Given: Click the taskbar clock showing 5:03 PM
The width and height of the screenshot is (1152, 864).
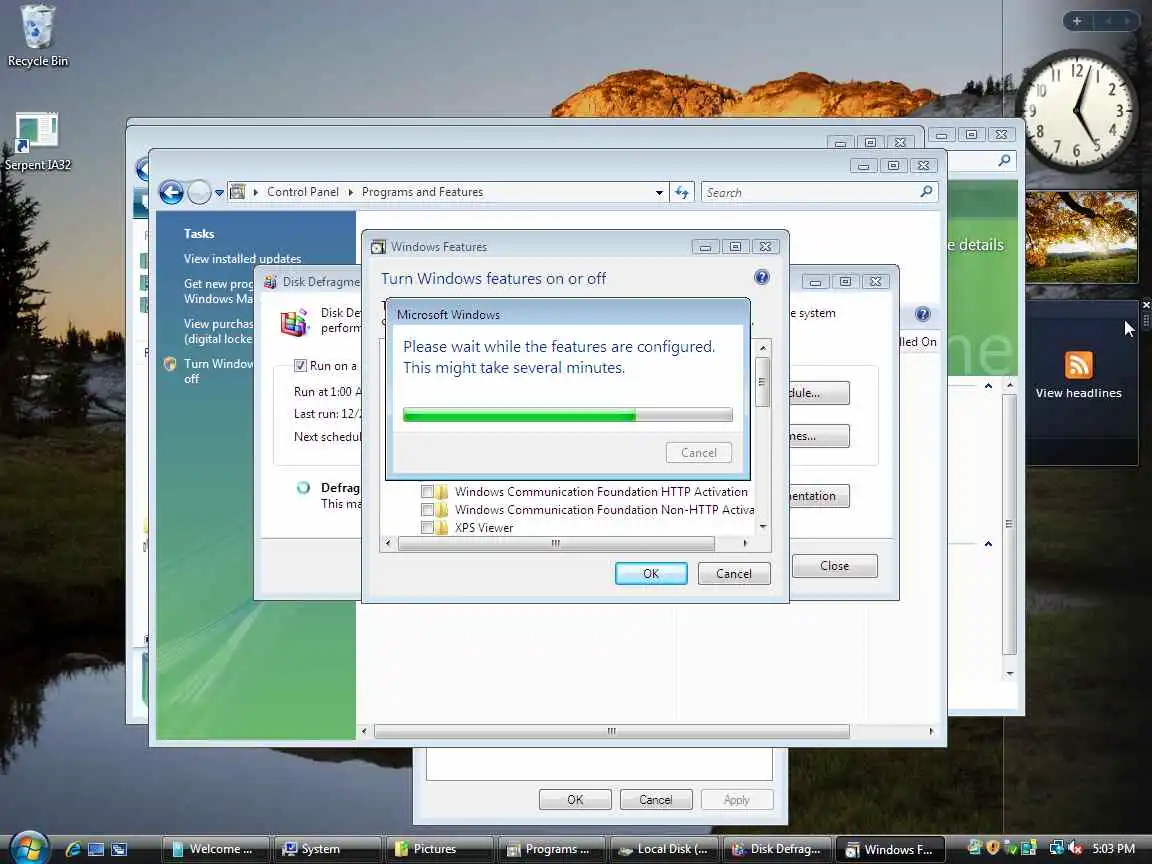Looking at the screenshot, I should pyautogui.click(x=1113, y=849).
